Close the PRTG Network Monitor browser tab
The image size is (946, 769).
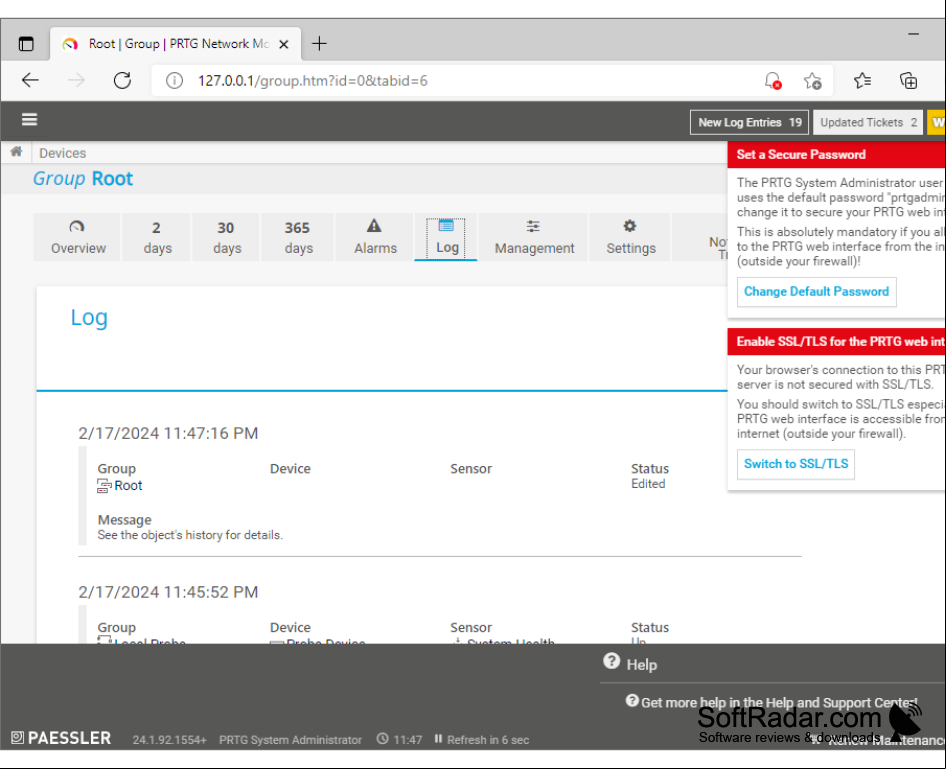coord(284,44)
